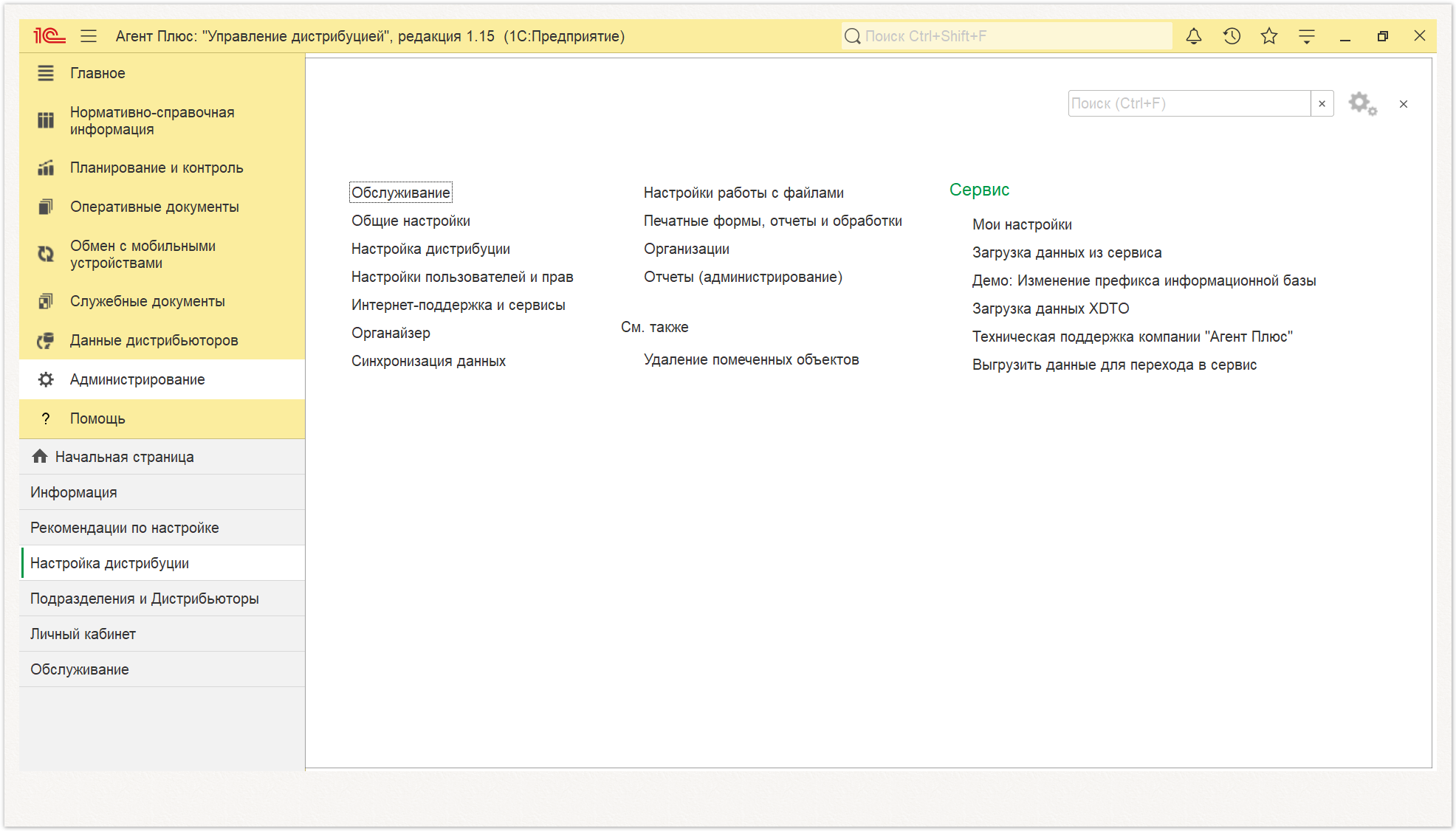The height and width of the screenshot is (831, 1456).
Task: Open Планирование и контроль section
Action: pos(162,168)
